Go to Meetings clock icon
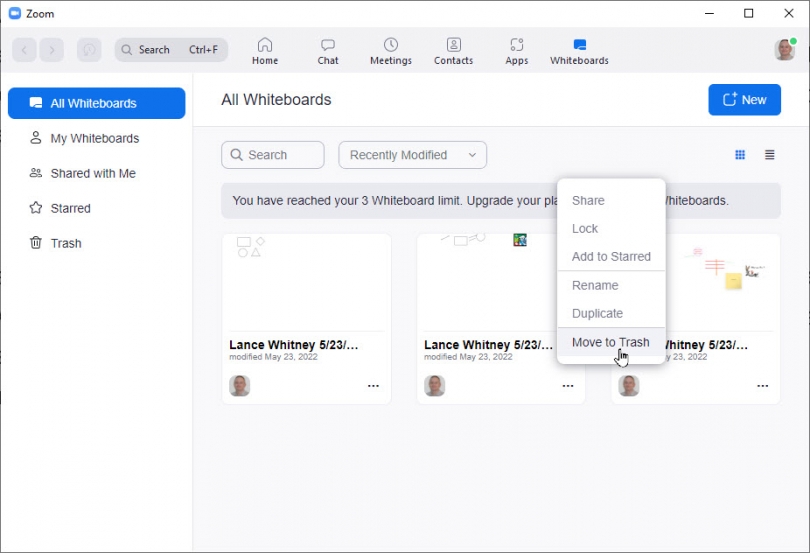This screenshot has height=553, width=810. point(390,45)
